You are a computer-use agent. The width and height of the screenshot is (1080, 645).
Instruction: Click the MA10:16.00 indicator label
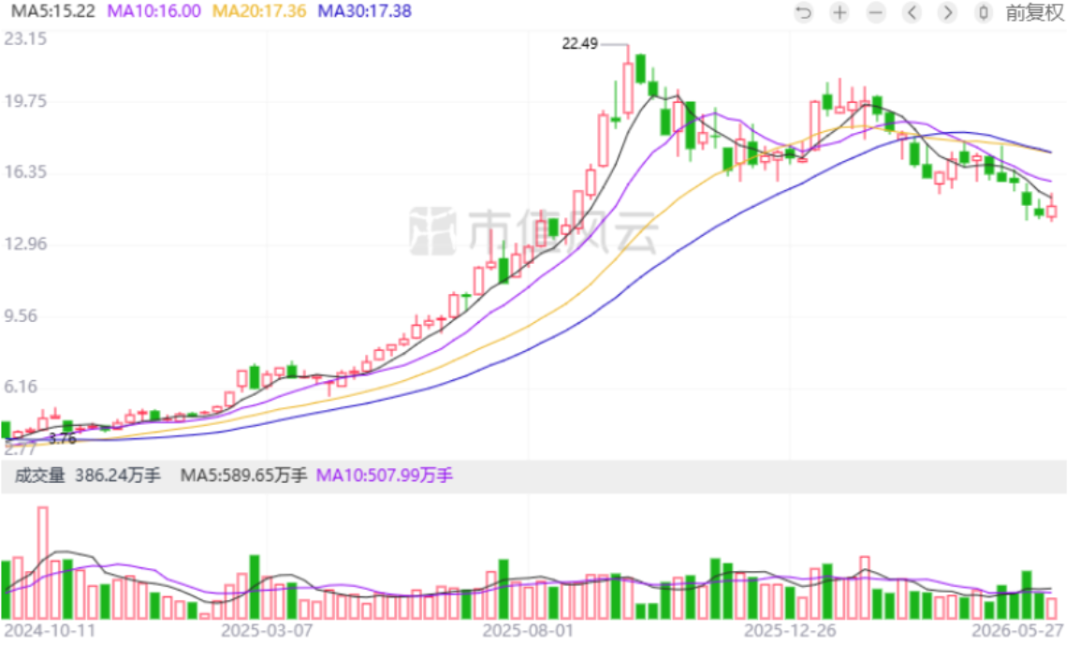[156, 11]
